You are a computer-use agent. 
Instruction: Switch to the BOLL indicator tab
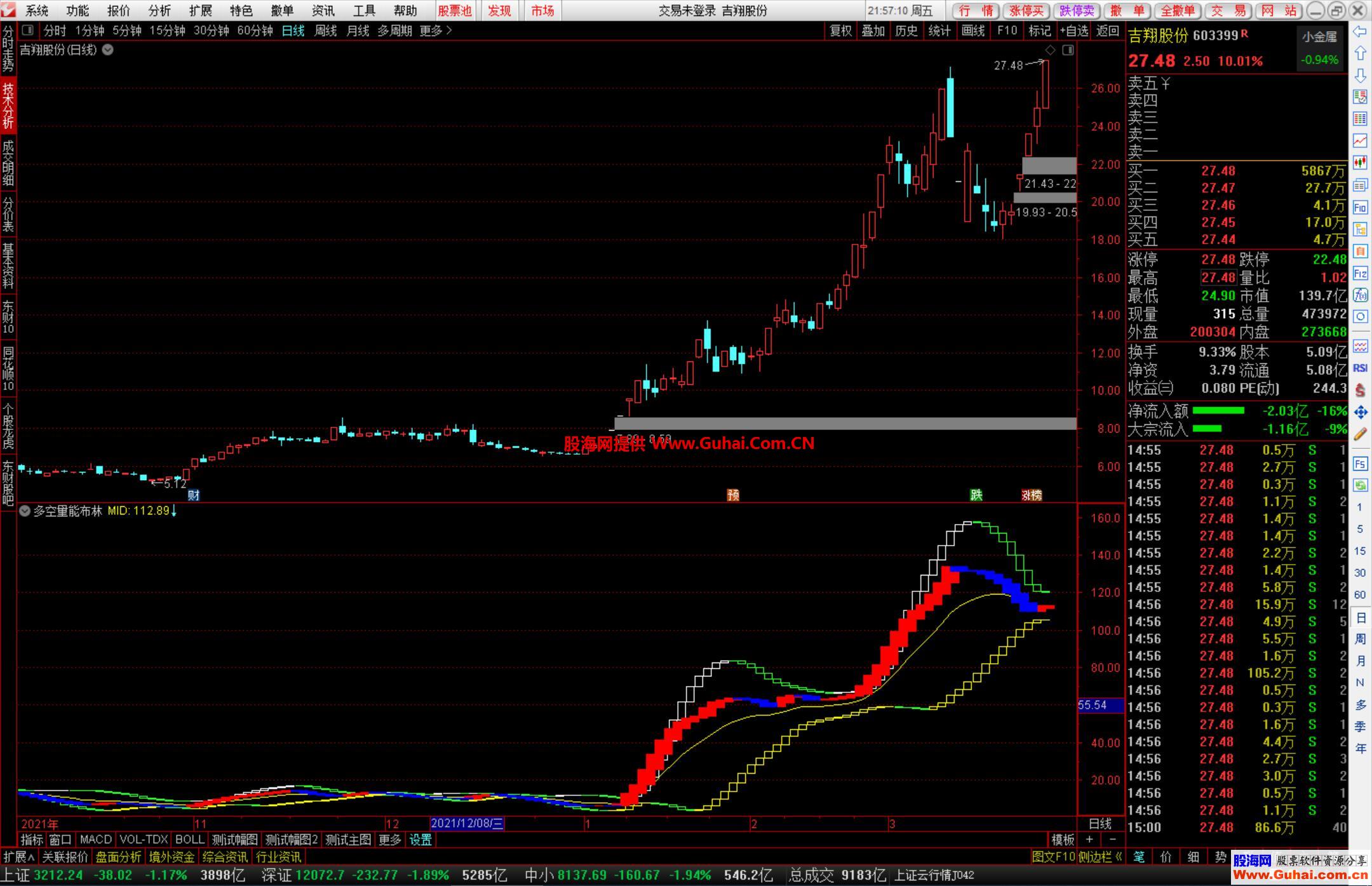pos(189,840)
